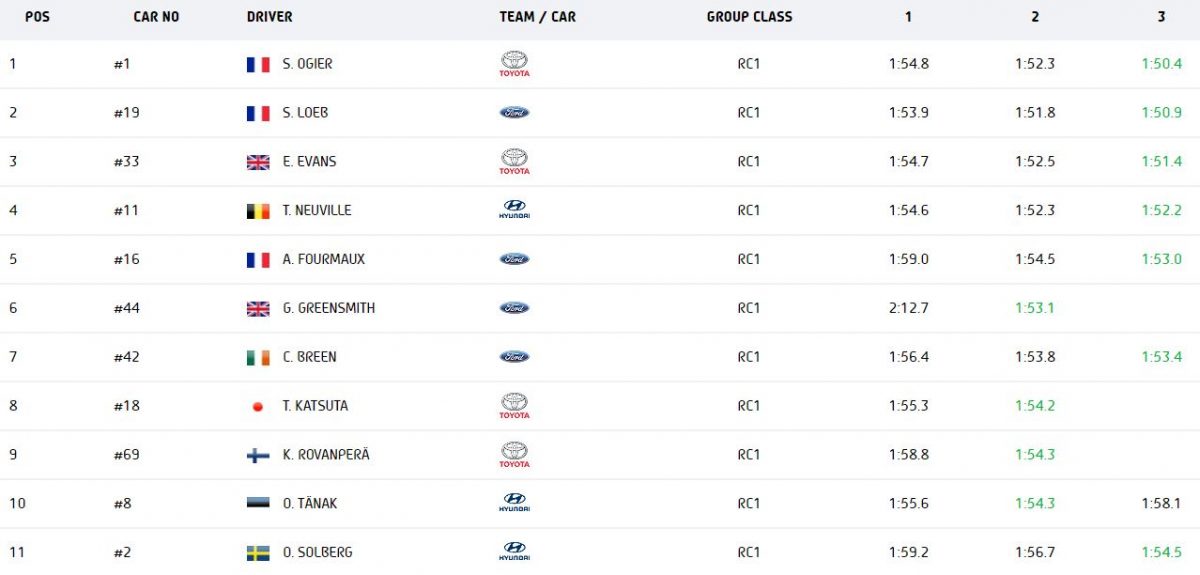The height and width of the screenshot is (575, 1200).
Task: Click Toyota logo in S. Ogier row
Action: click(514, 64)
